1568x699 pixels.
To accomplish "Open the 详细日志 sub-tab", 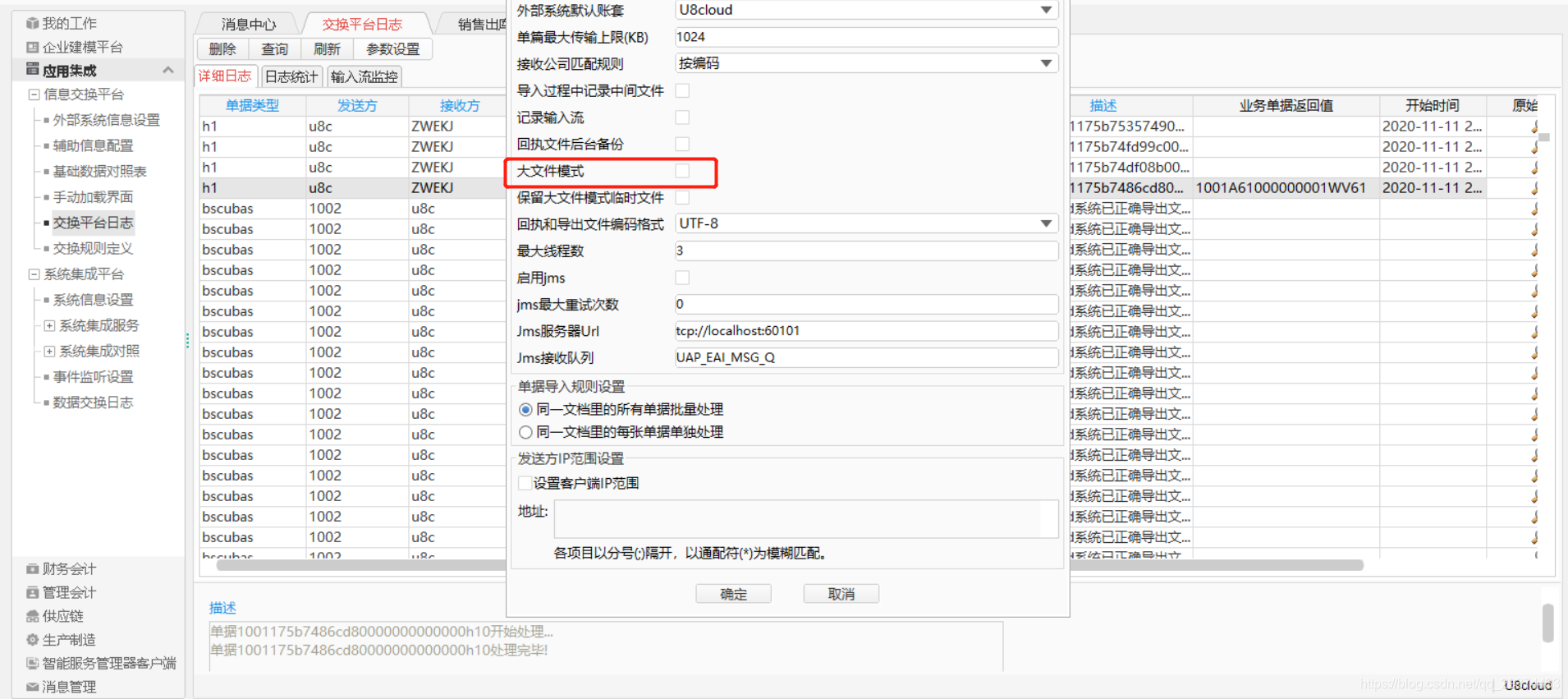I will [225, 76].
